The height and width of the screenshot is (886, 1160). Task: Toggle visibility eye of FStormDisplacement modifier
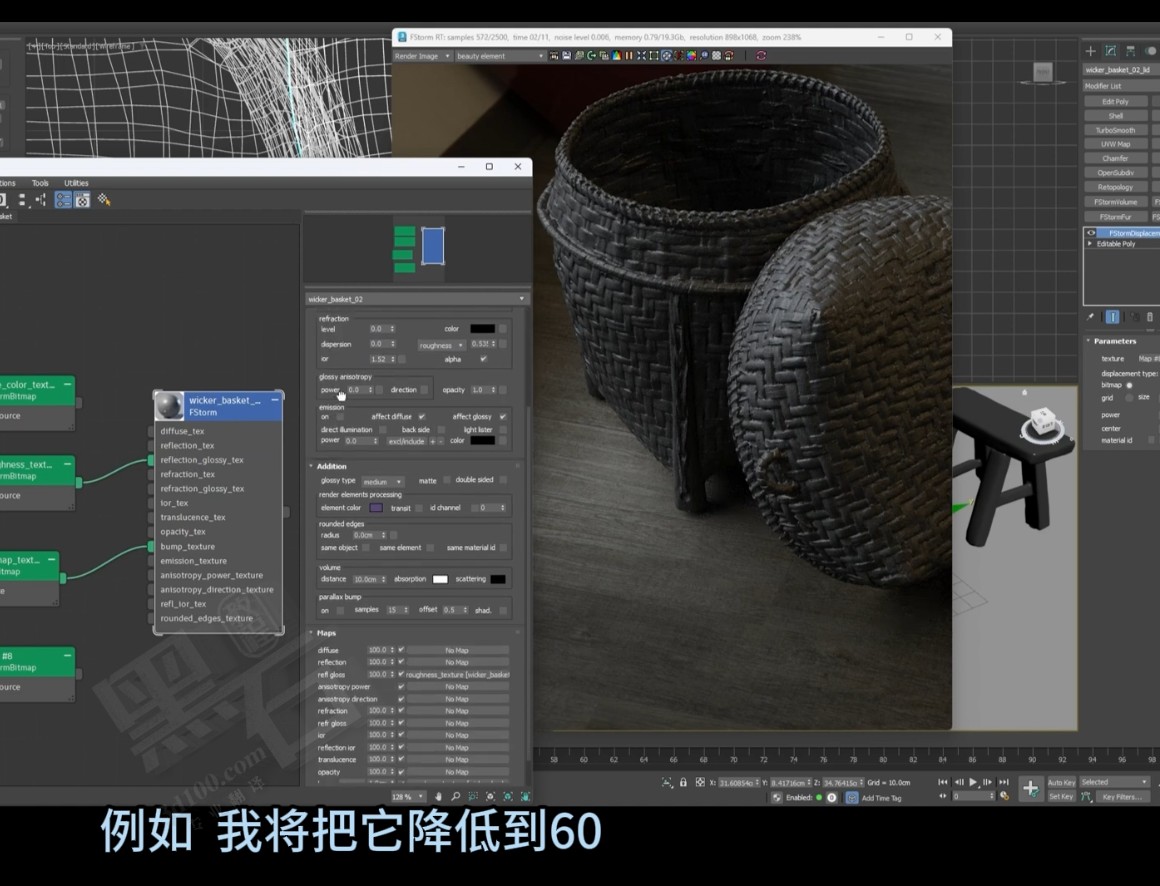1090,233
